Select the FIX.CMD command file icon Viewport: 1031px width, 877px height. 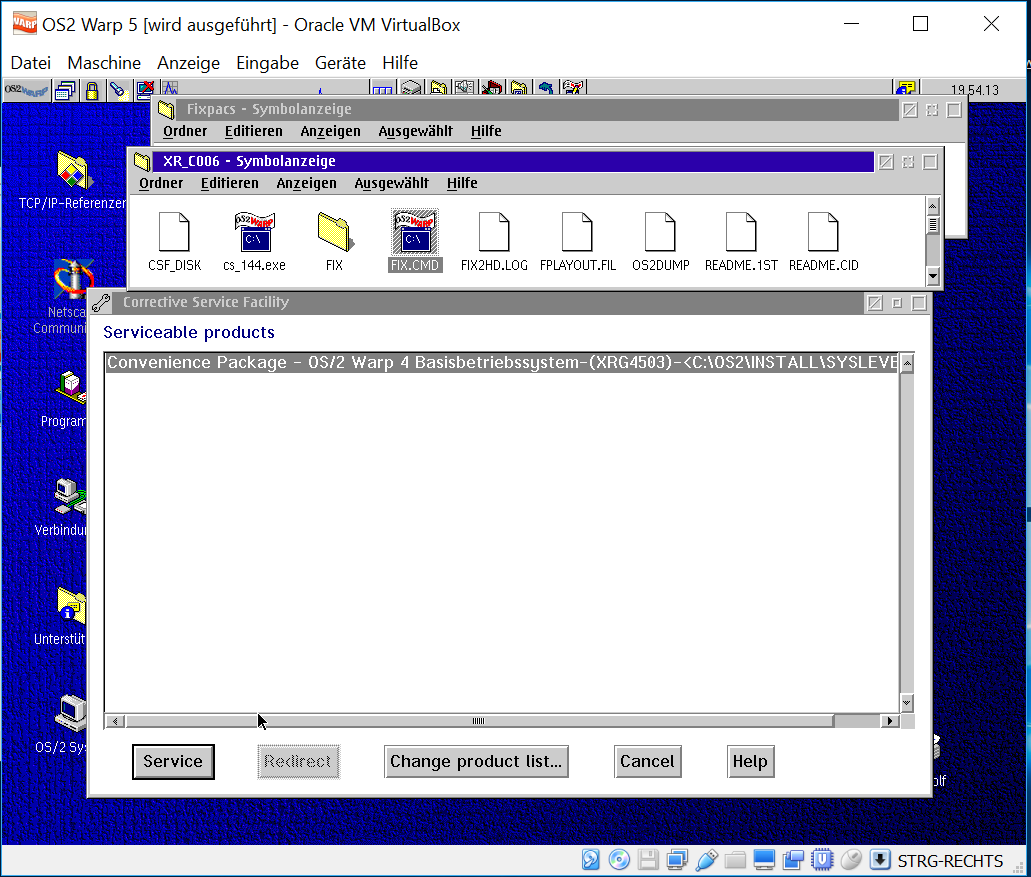tap(415, 232)
